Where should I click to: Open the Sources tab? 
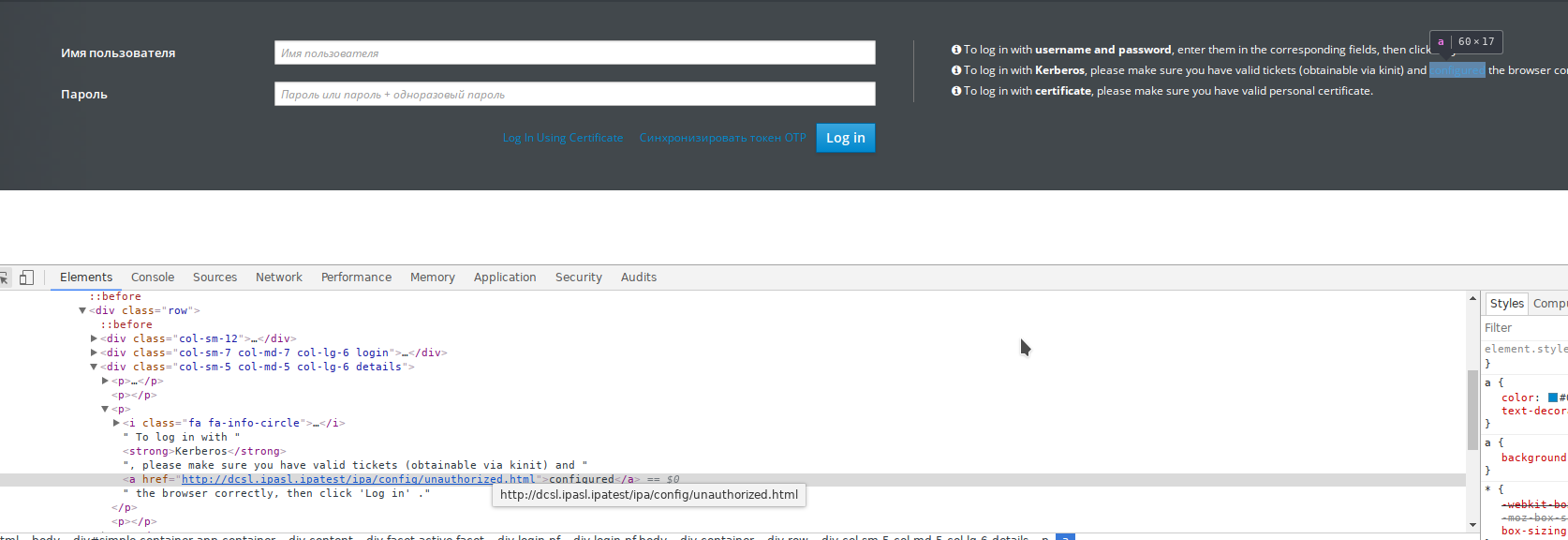pos(214,277)
